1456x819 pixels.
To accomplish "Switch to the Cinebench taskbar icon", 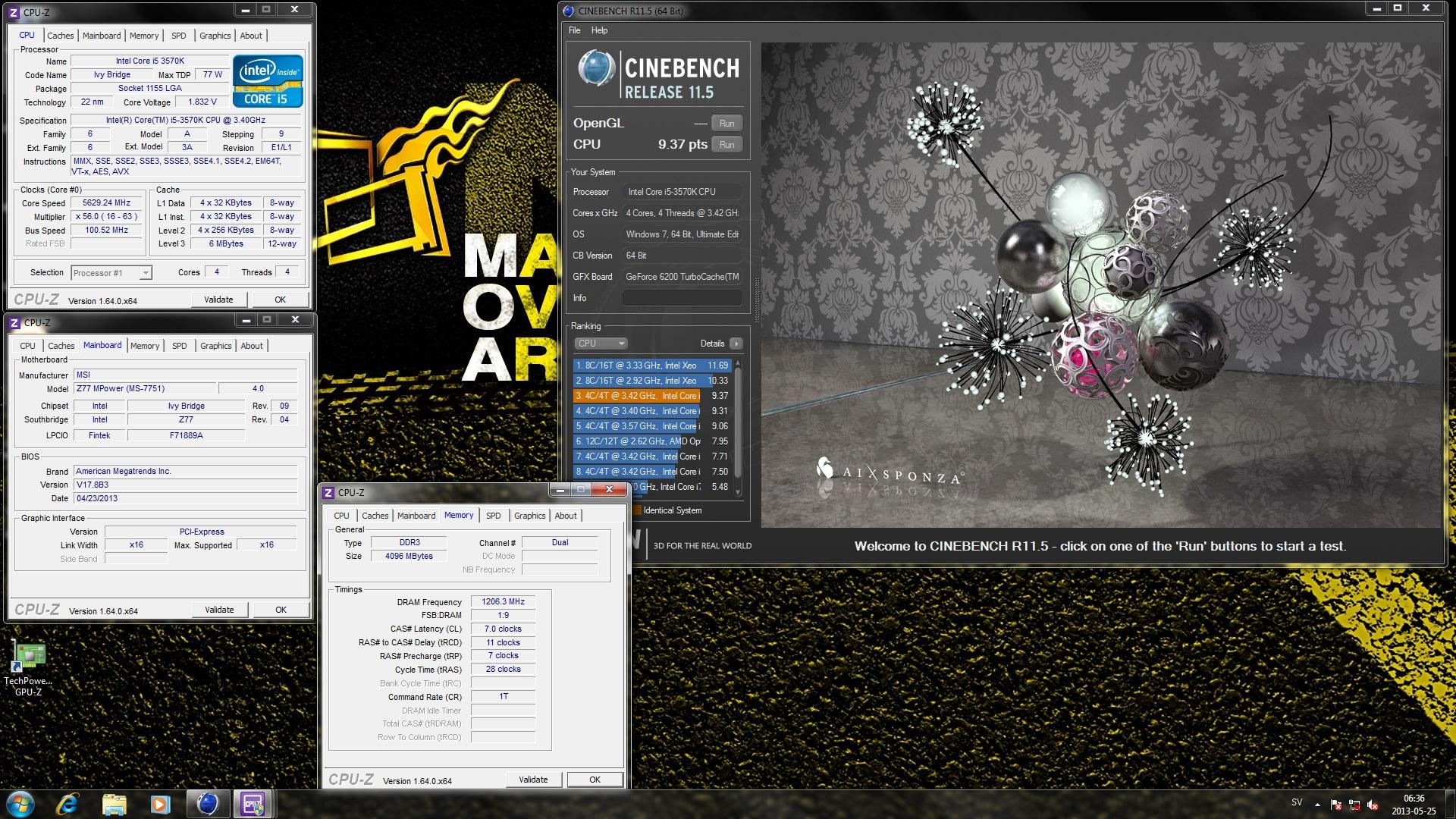I will tap(207, 804).
